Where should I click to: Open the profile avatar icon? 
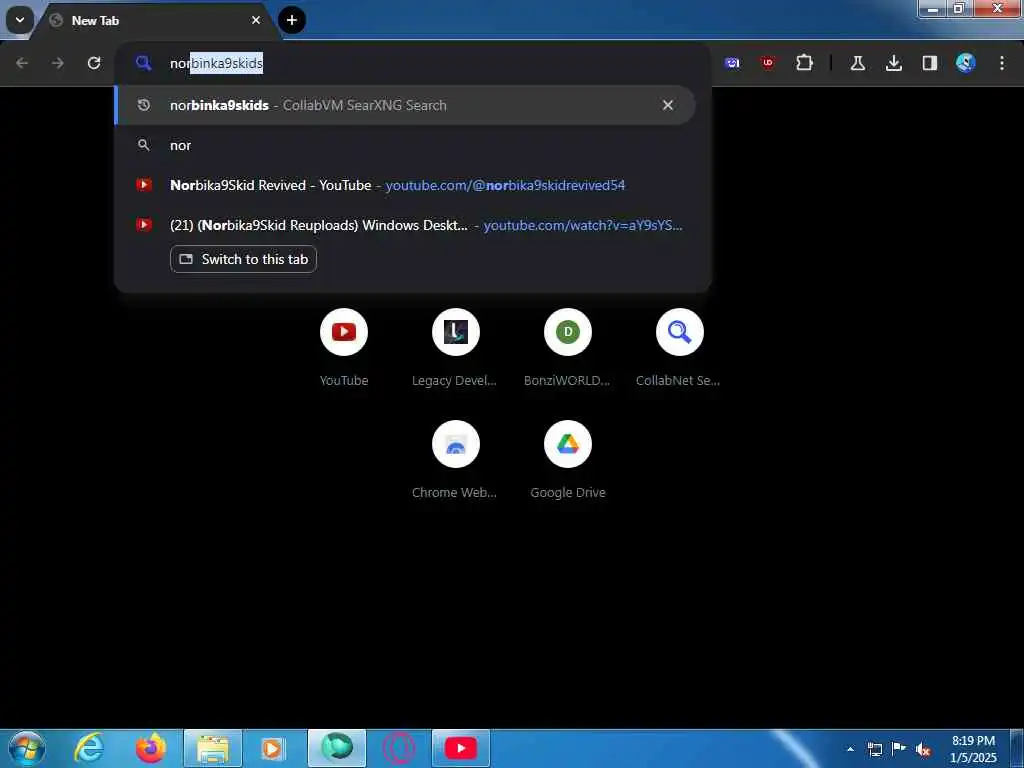coord(965,63)
